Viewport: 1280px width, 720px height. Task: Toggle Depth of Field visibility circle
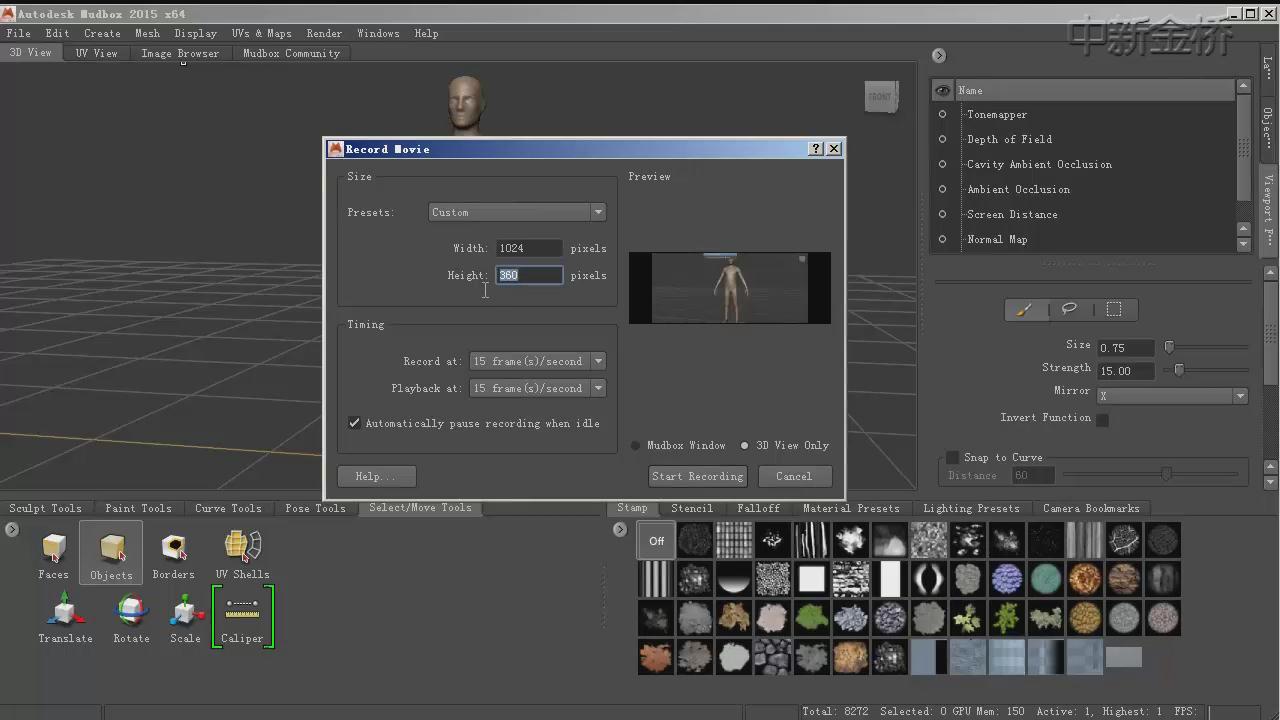click(x=942, y=139)
